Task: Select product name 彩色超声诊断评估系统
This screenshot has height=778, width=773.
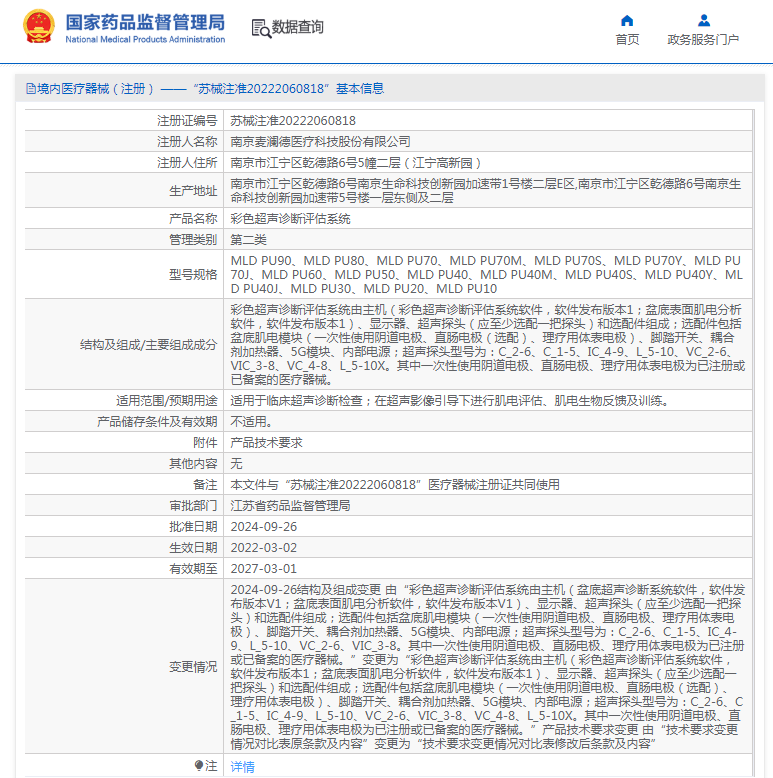Action: coord(290,219)
